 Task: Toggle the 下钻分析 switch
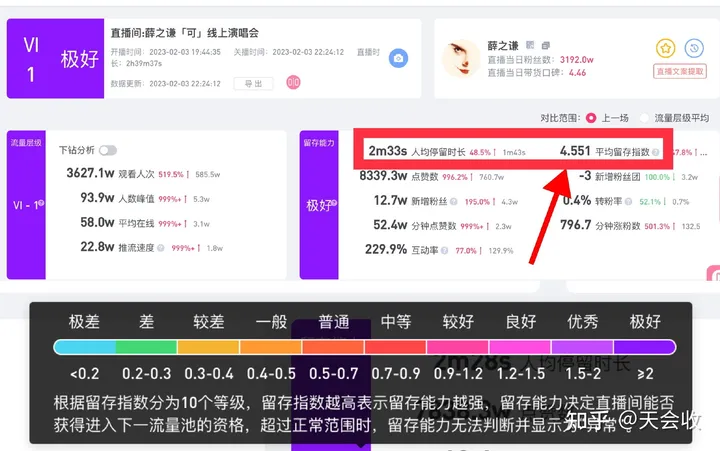pyautogui.click(x=107, y=150)
